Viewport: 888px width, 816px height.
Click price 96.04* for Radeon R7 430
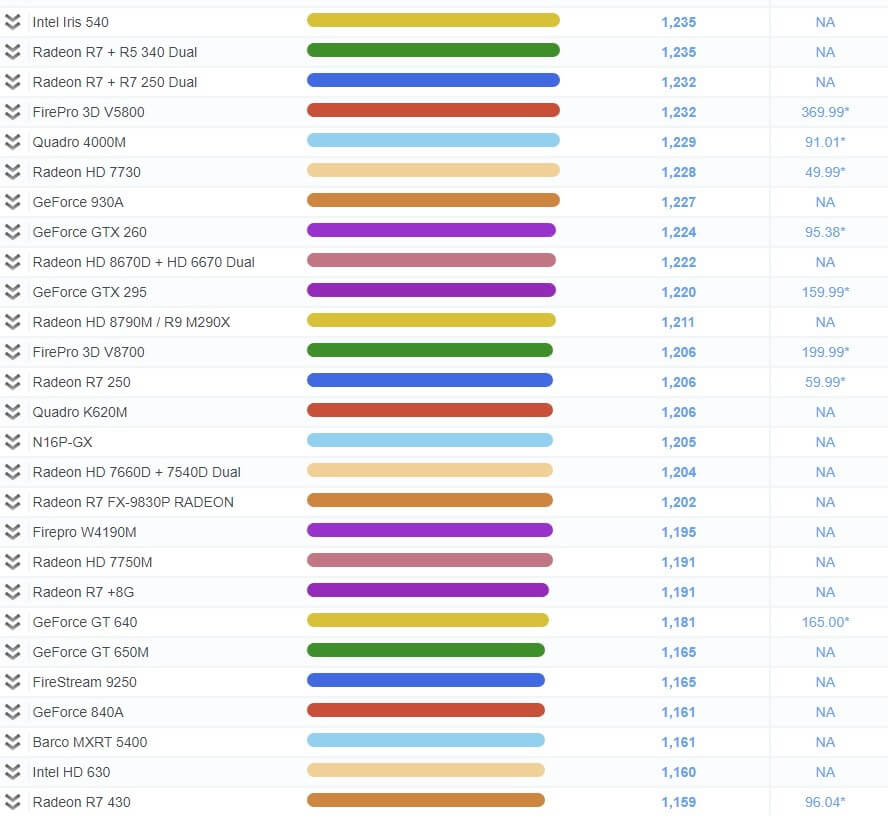pos(825,802)
